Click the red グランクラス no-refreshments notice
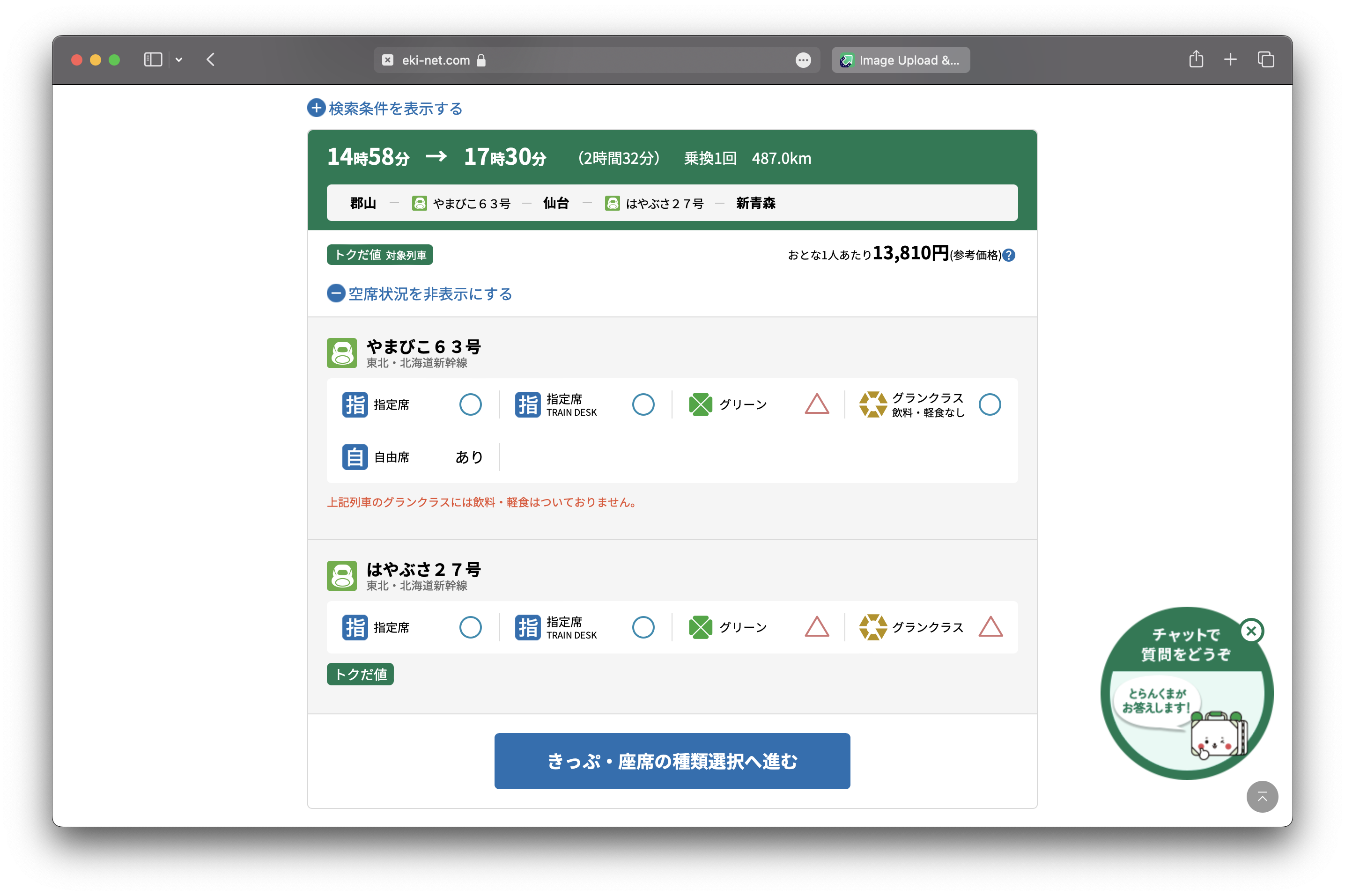The width and height of the screenshot is (1345, 896). pyautogui.click(x=484, y=502)
